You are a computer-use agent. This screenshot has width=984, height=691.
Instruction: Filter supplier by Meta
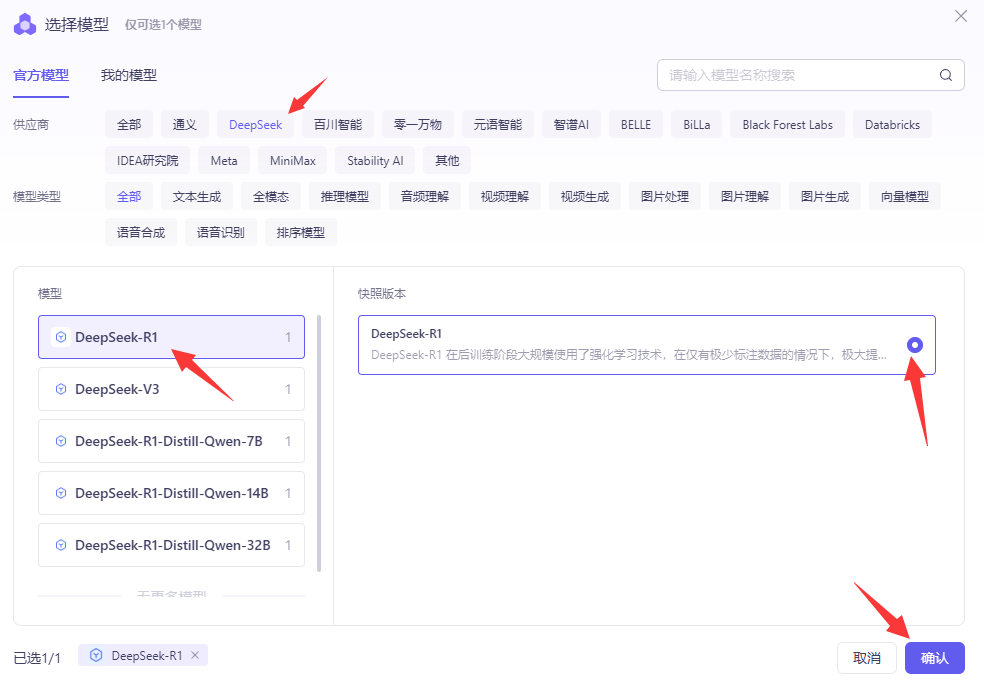[x=224, y=161]
